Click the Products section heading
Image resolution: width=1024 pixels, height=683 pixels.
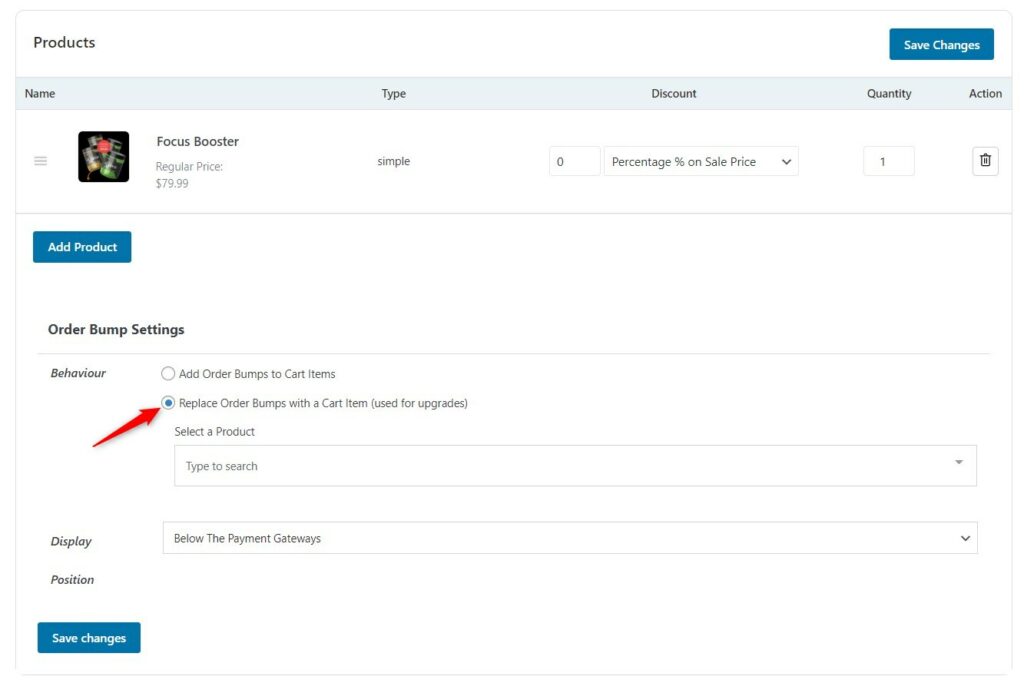[64, 42]
